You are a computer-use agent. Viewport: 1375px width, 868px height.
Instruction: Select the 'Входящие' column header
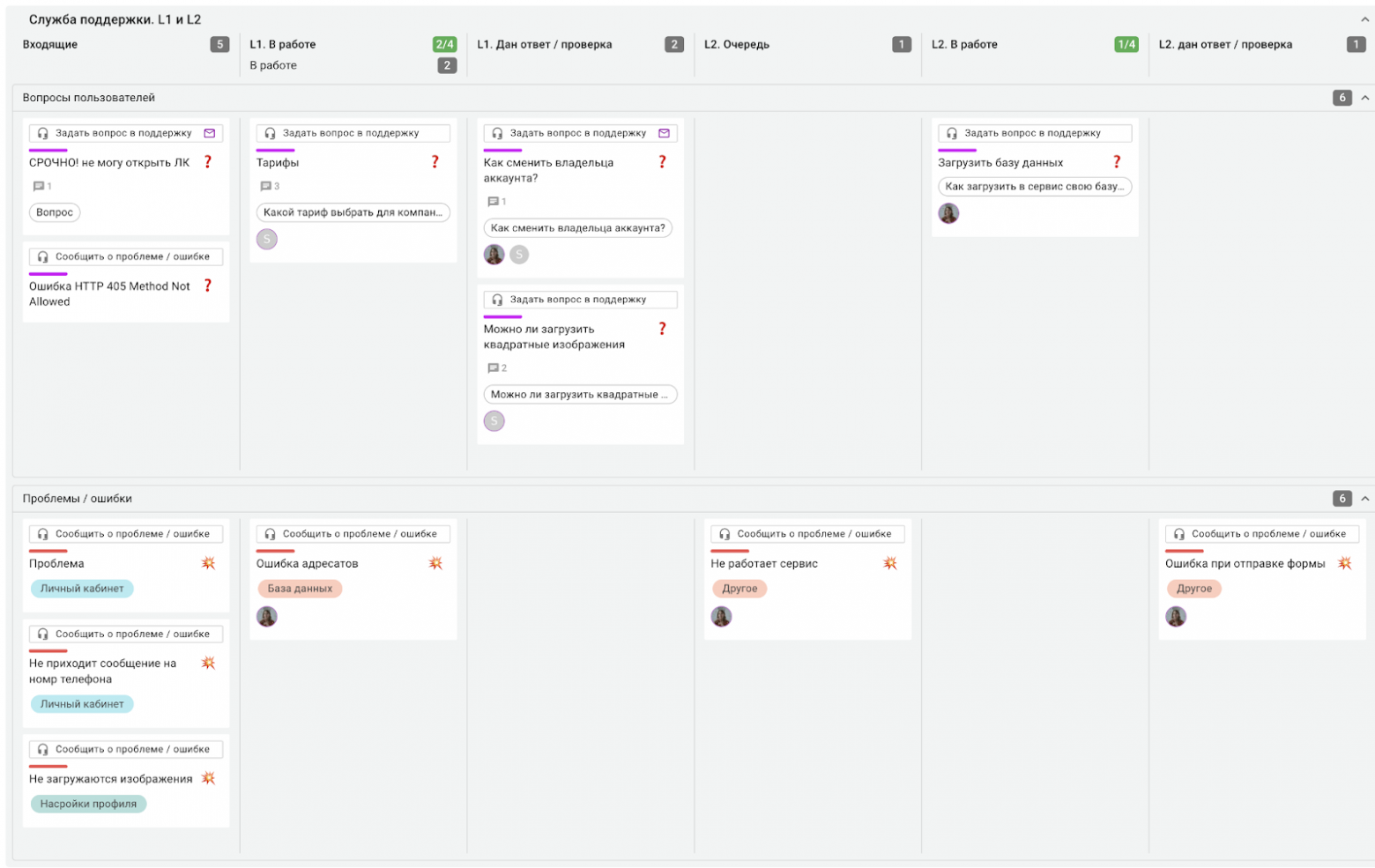click(x=50, y=44)
